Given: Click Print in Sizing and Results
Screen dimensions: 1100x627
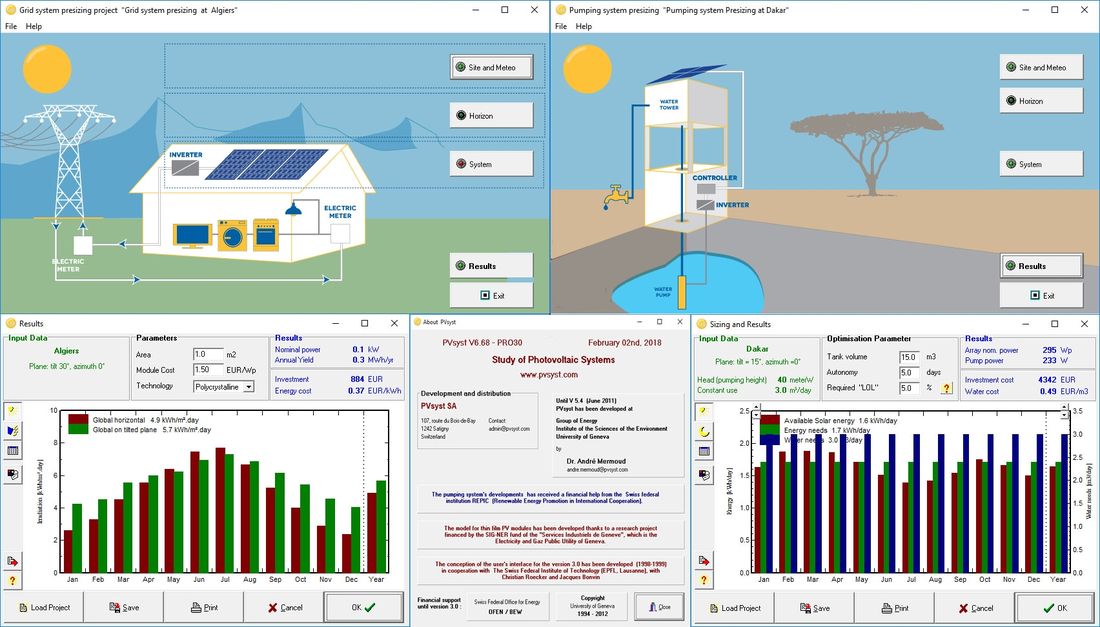Looking at the screenshot, I should point(894,608).
